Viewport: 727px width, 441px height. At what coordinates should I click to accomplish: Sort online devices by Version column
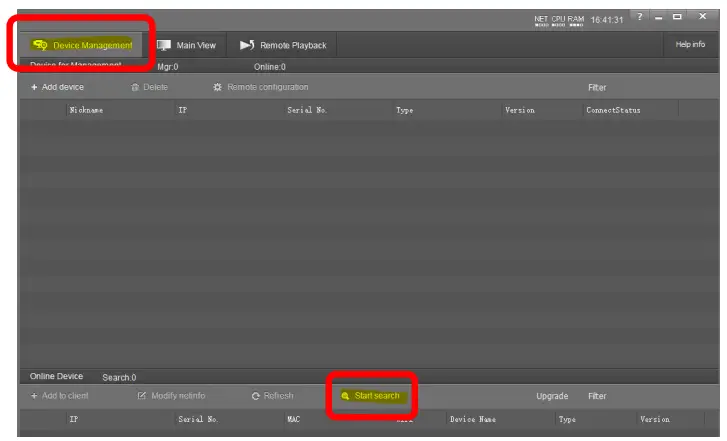coord(655,419)
